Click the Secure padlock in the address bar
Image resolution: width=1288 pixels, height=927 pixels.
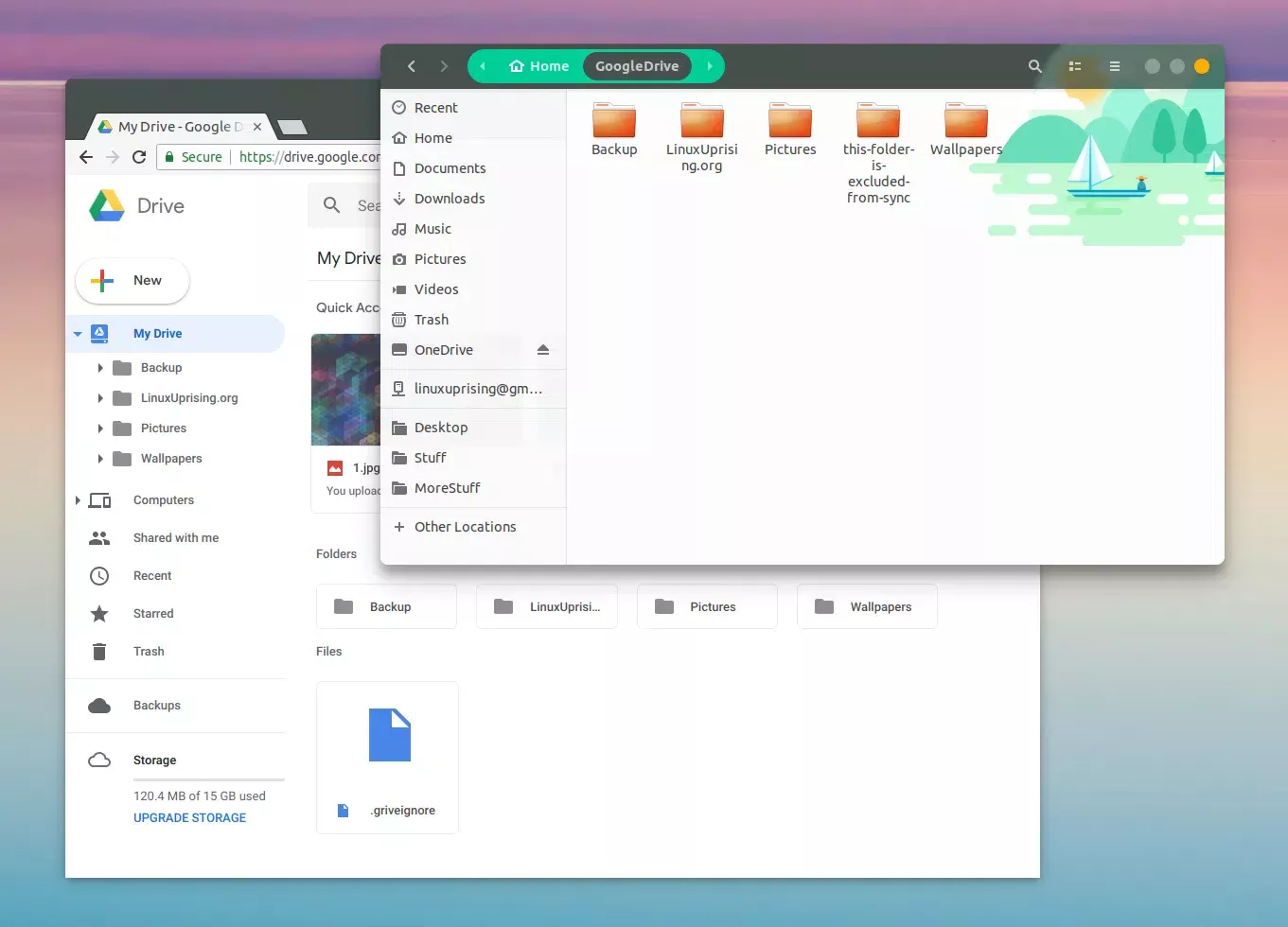[x=171, y=156]
